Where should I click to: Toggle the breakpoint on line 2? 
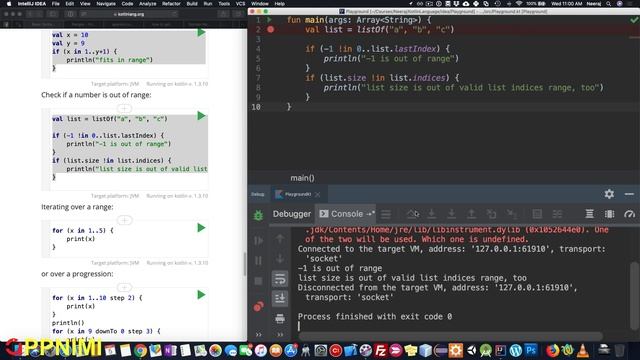pyautogui.click(x=271, y=29)
